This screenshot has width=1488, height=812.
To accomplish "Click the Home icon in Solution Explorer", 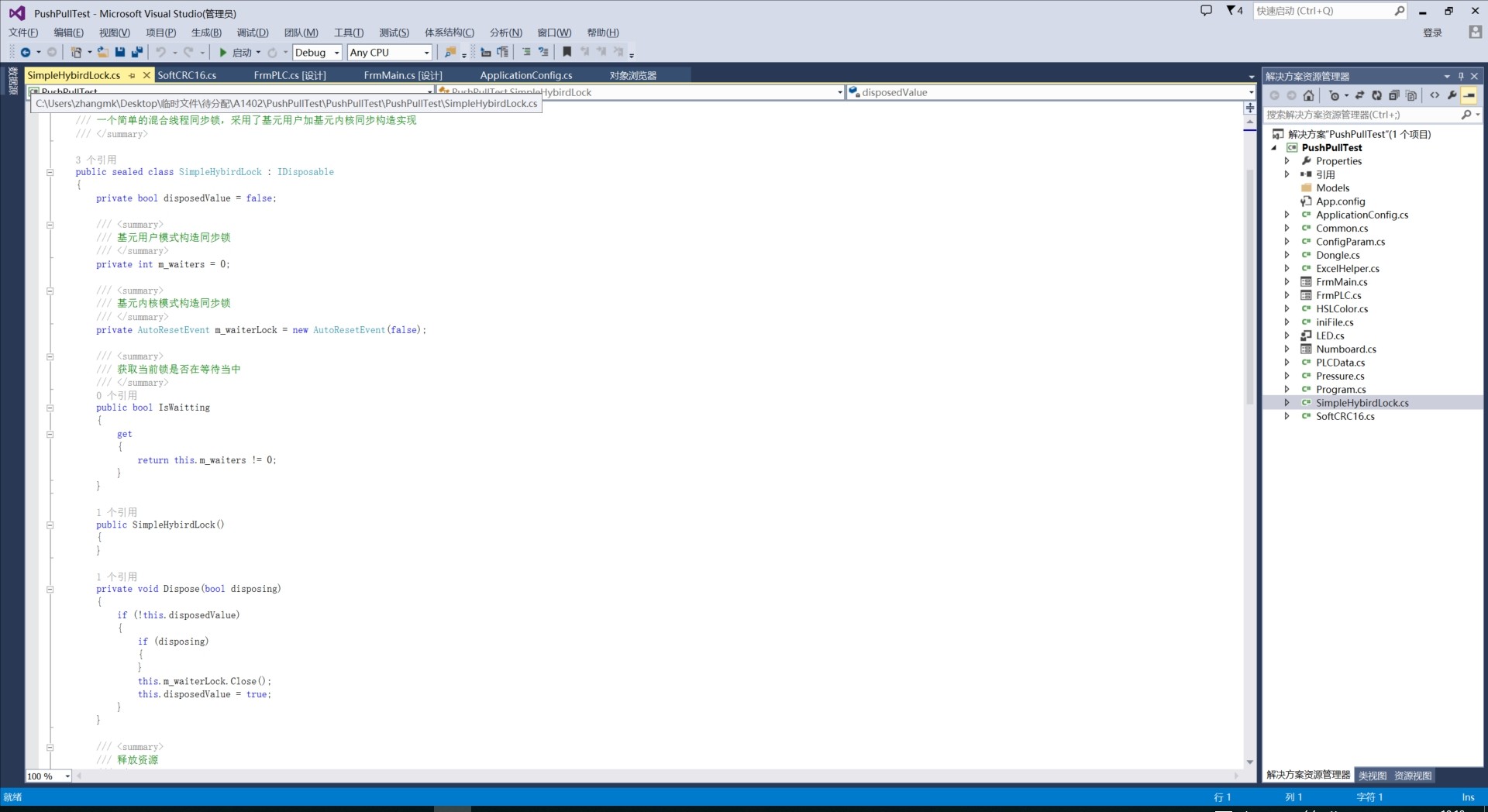I will point(1309,95).
